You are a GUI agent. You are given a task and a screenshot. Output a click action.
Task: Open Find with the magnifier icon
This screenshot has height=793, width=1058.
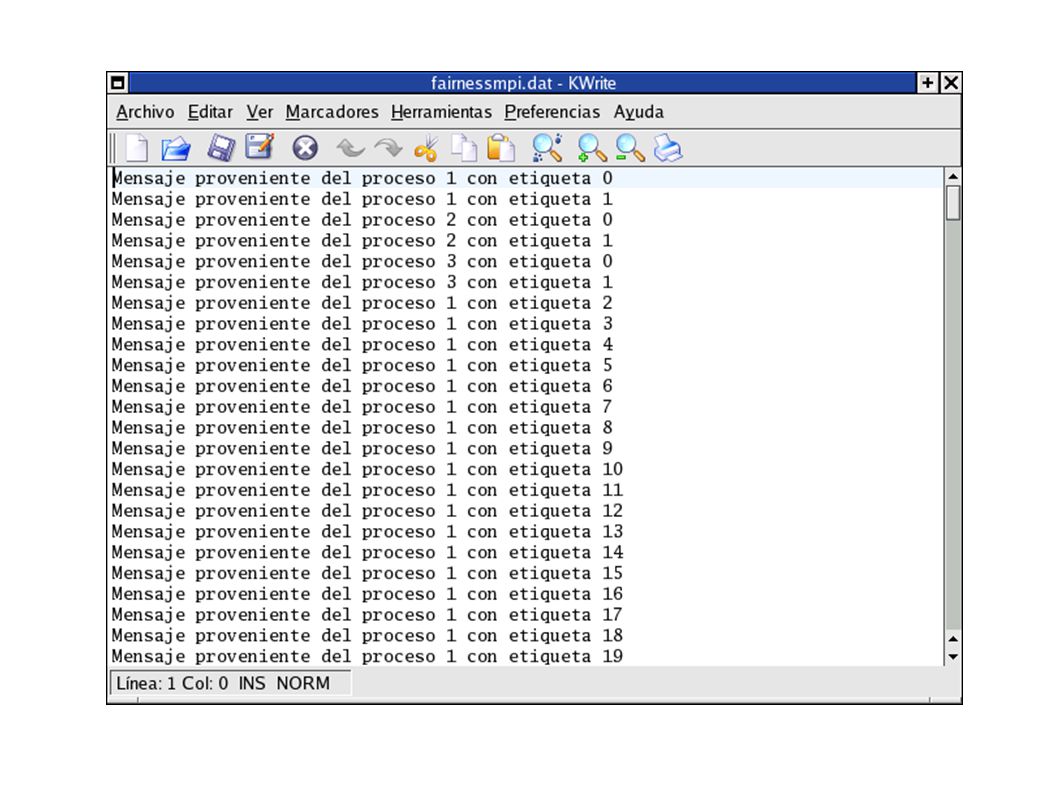point(547,148)
